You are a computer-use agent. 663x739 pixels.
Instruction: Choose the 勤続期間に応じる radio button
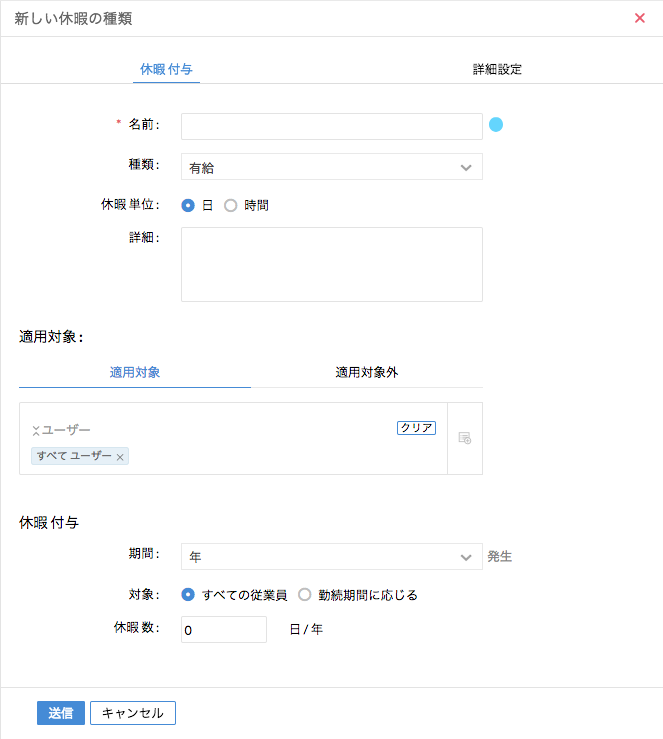coord(304,595)
